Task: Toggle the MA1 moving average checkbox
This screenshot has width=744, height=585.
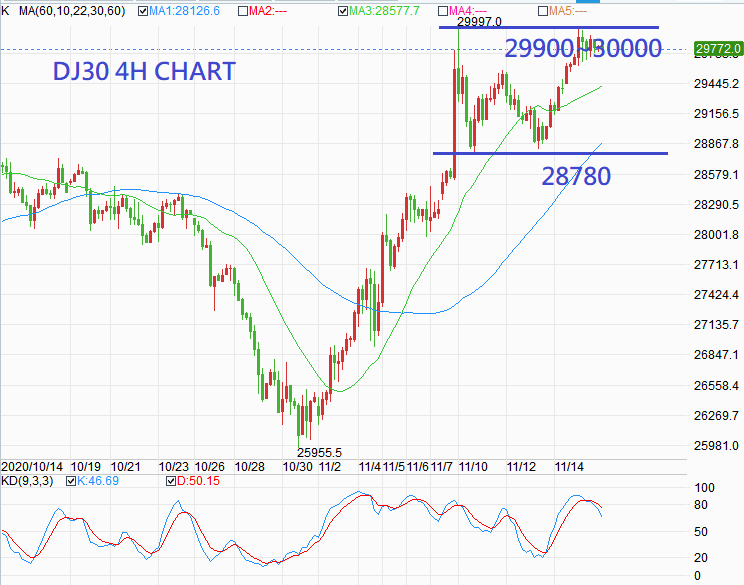Action: (143, 11)
